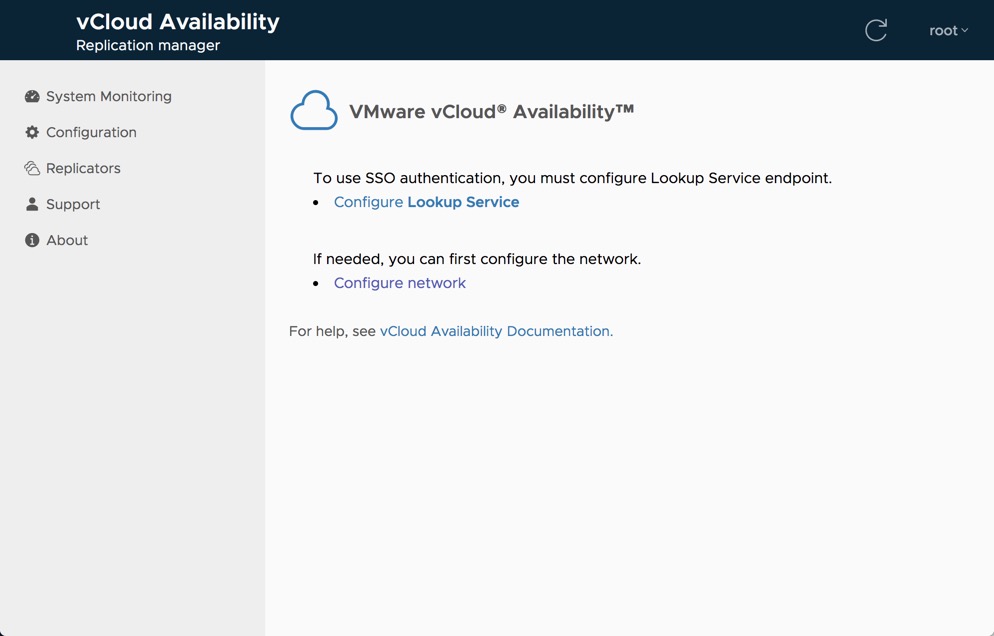Open the Configure network link
This screenshot has width=994, height=636.
tap(400, 283)
